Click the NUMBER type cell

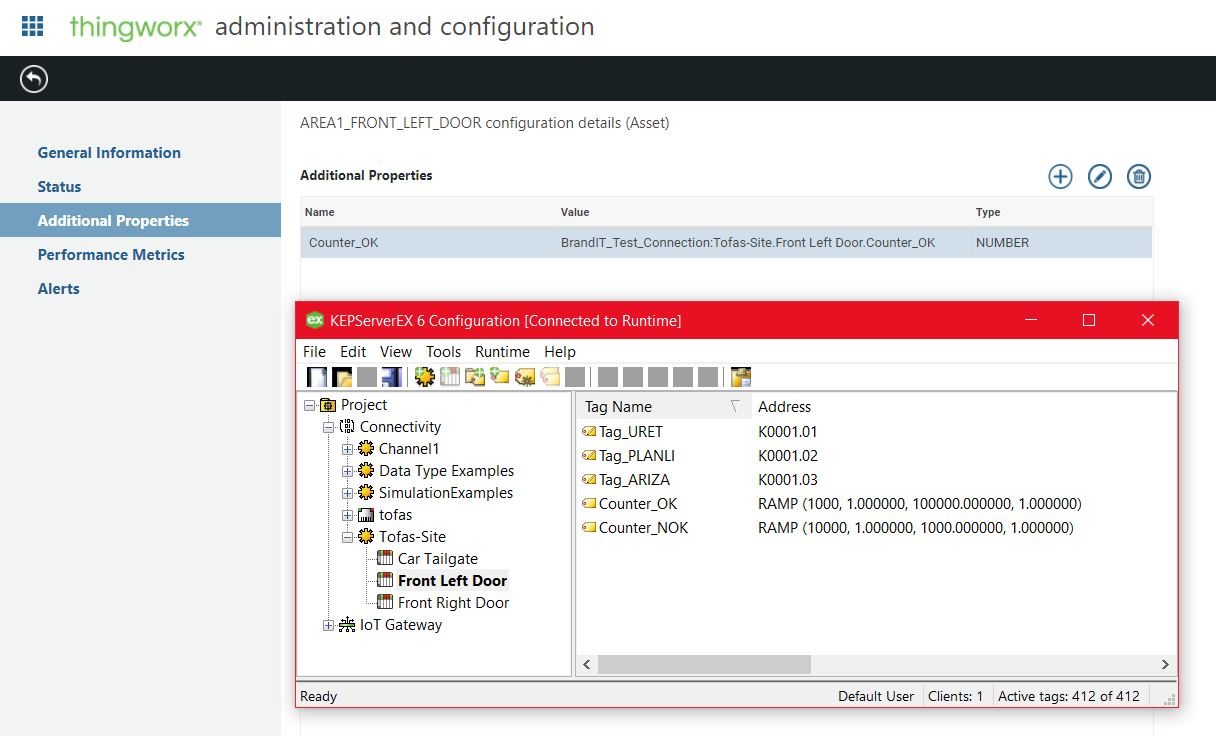coord(1002,243)
